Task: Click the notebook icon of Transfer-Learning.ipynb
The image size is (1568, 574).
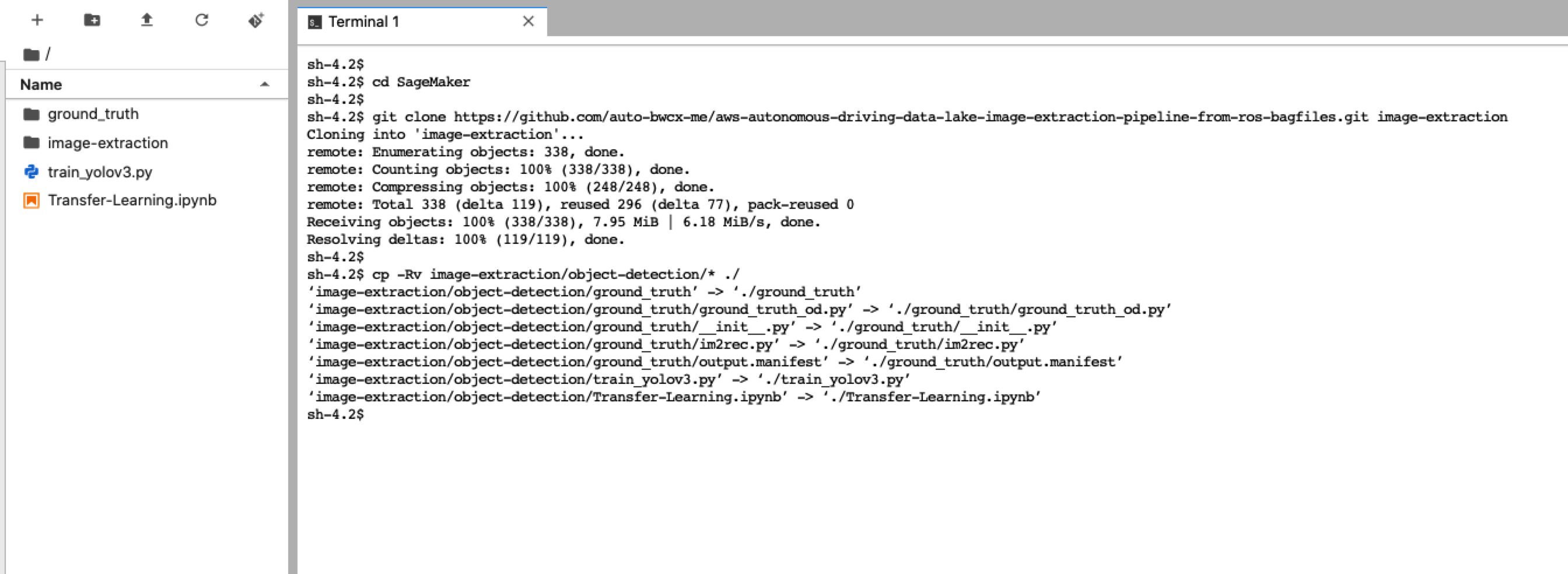Action: (32, 200)
